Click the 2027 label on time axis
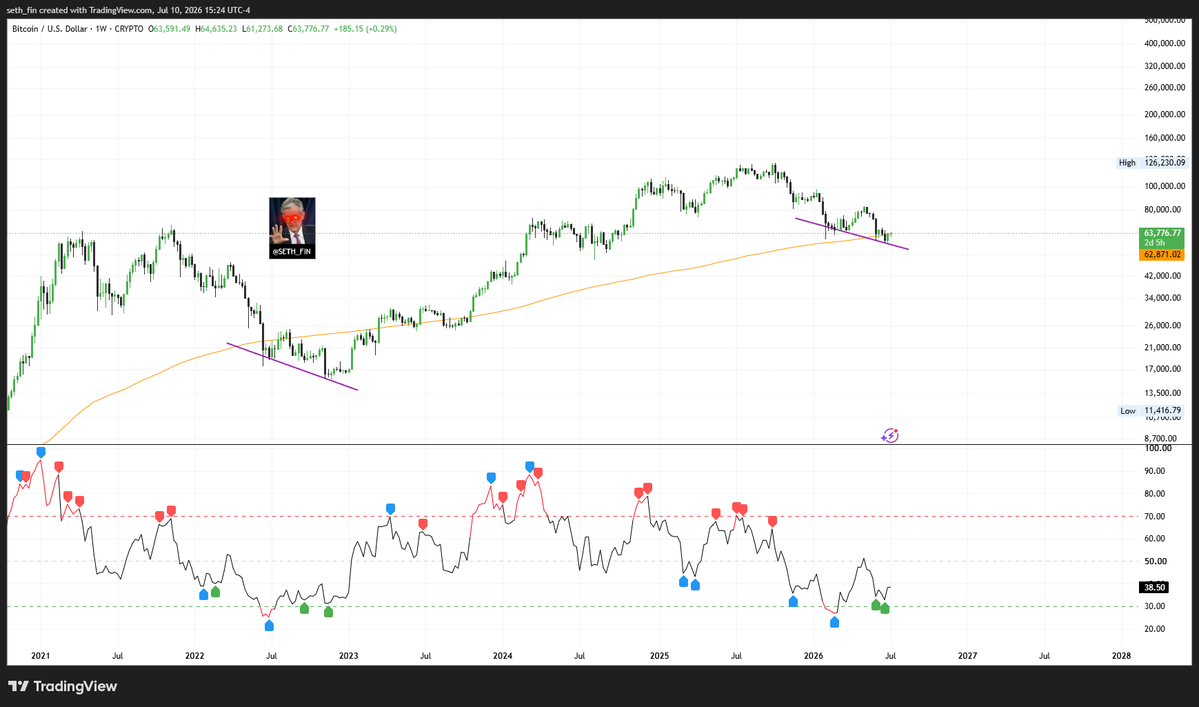This screenshot has width=1199, height=707. [x=967, y=656]
